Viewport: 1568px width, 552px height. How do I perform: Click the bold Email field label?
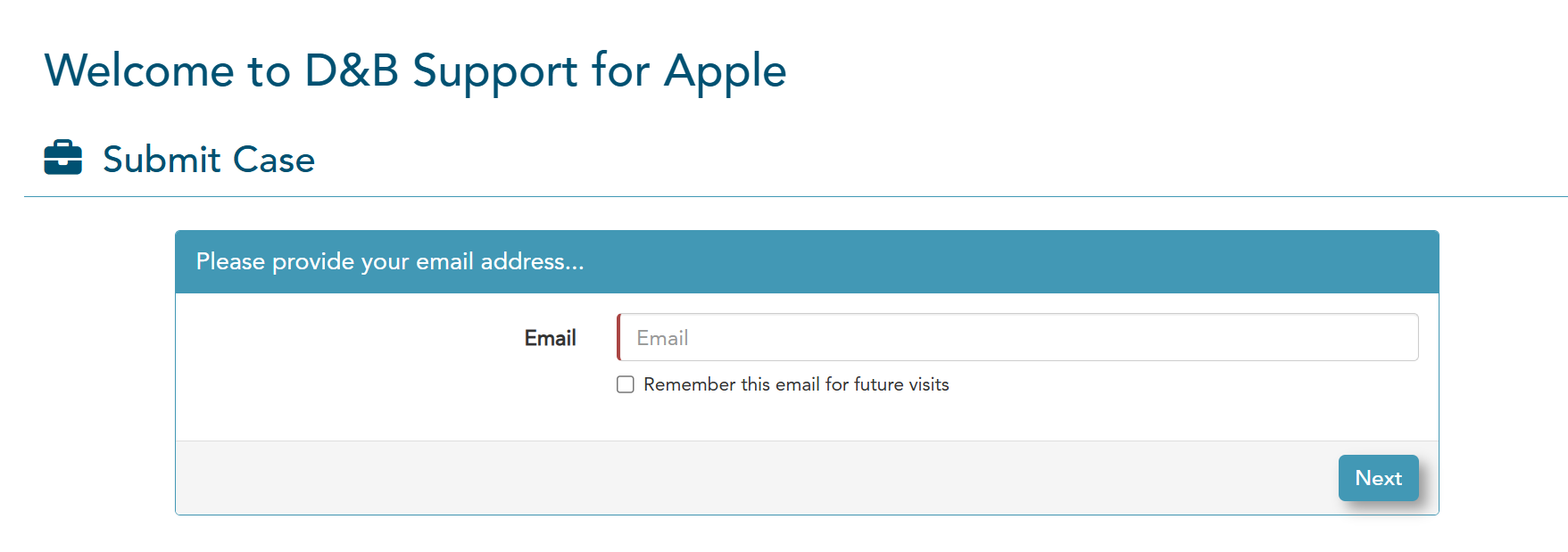tap(550, 338)
